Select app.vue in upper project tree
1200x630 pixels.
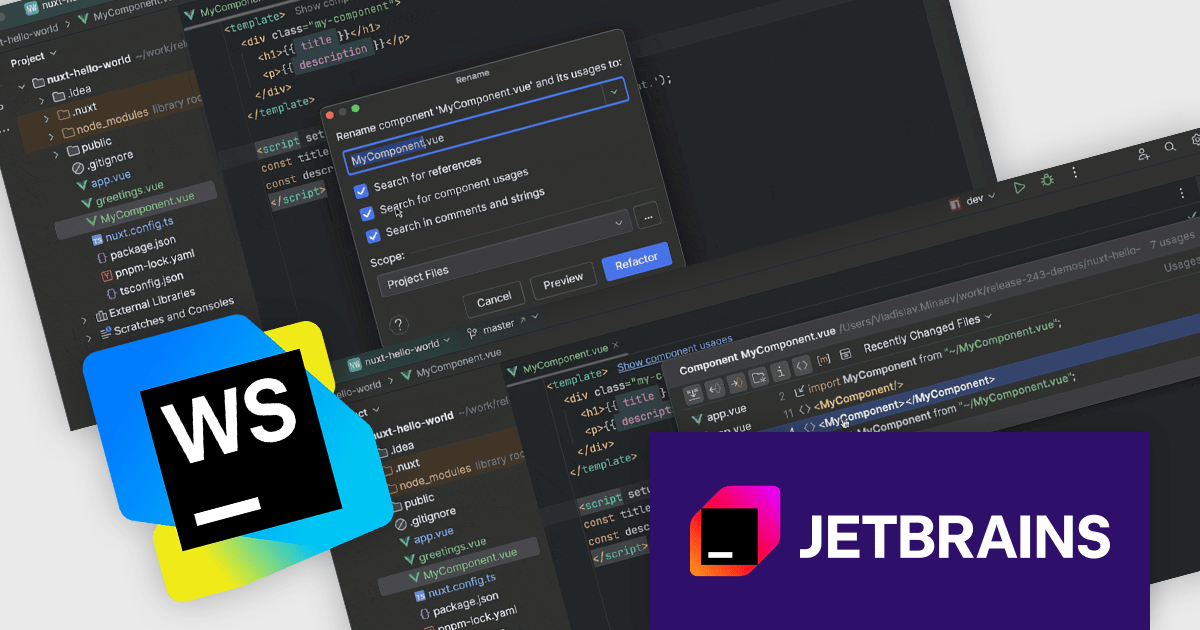tap(103, 181)
